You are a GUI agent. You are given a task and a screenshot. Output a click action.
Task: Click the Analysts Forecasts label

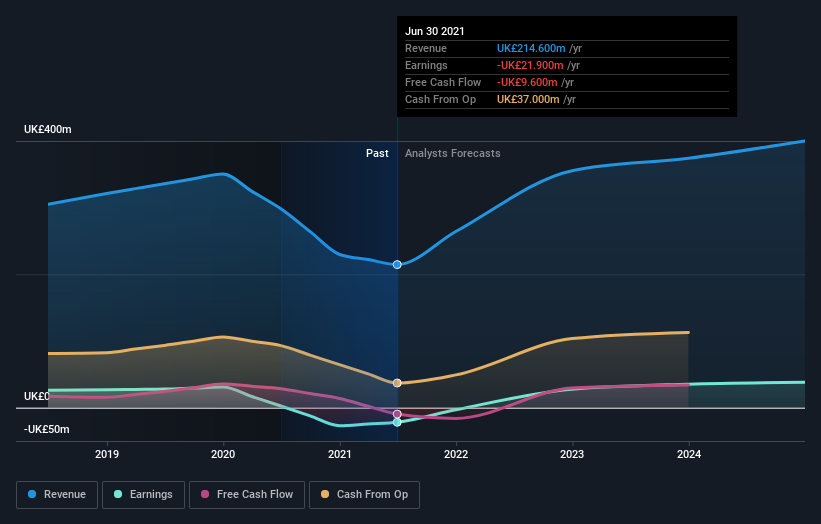pos(452,153)
